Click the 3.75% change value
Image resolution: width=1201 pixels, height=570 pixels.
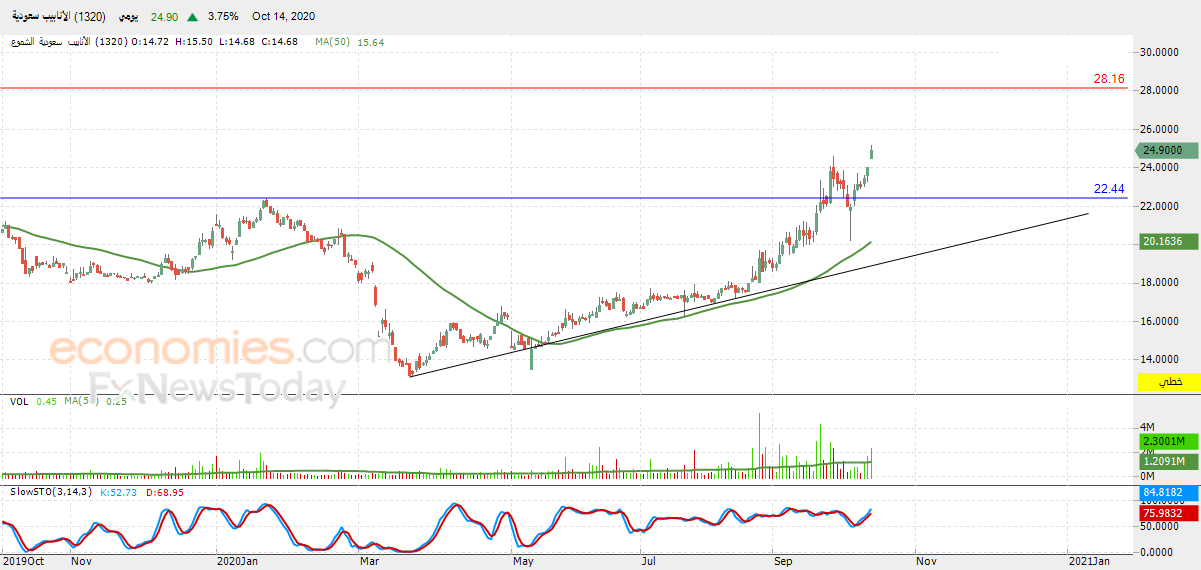pyautogui.click(x=221, y=16)
